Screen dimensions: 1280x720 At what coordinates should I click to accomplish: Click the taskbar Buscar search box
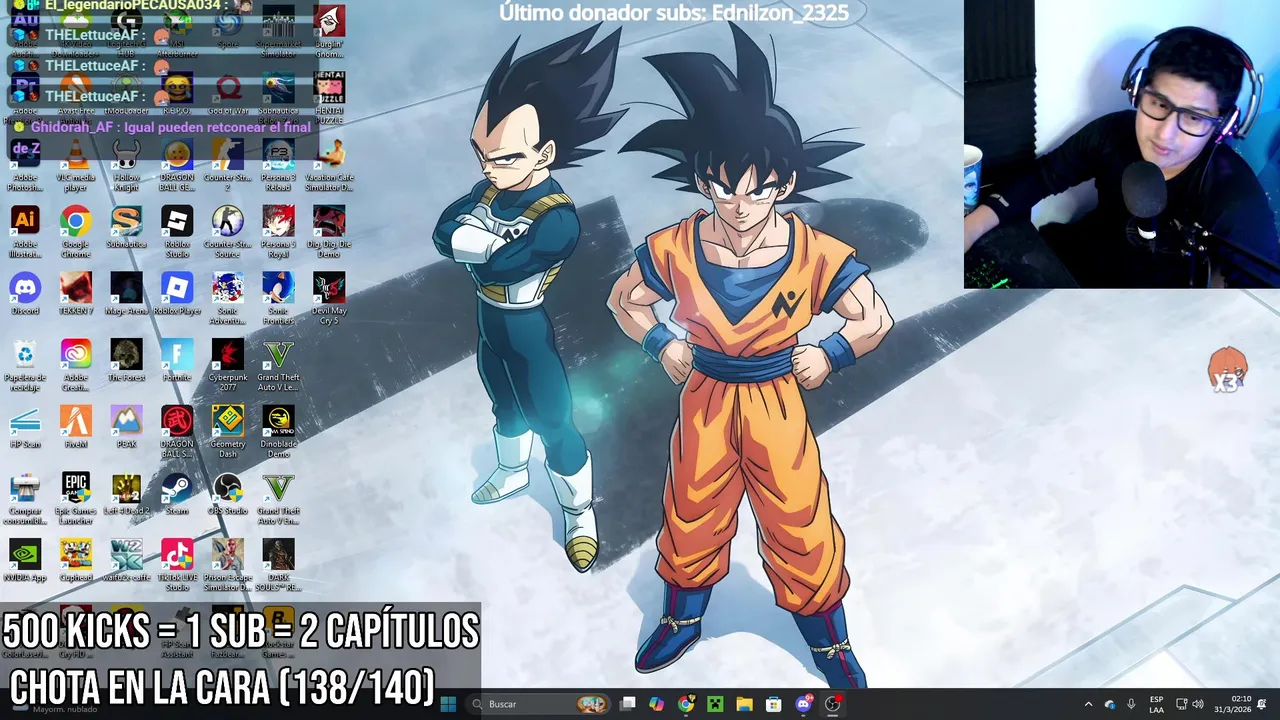(540, 704)
